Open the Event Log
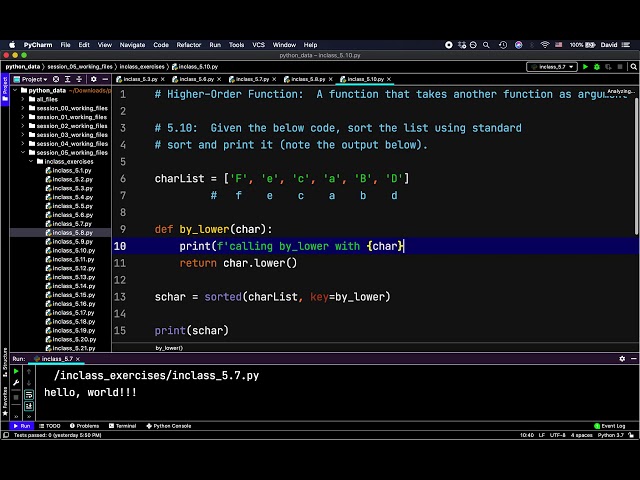Screen dimensions: 640x480 tap(609, 426)
